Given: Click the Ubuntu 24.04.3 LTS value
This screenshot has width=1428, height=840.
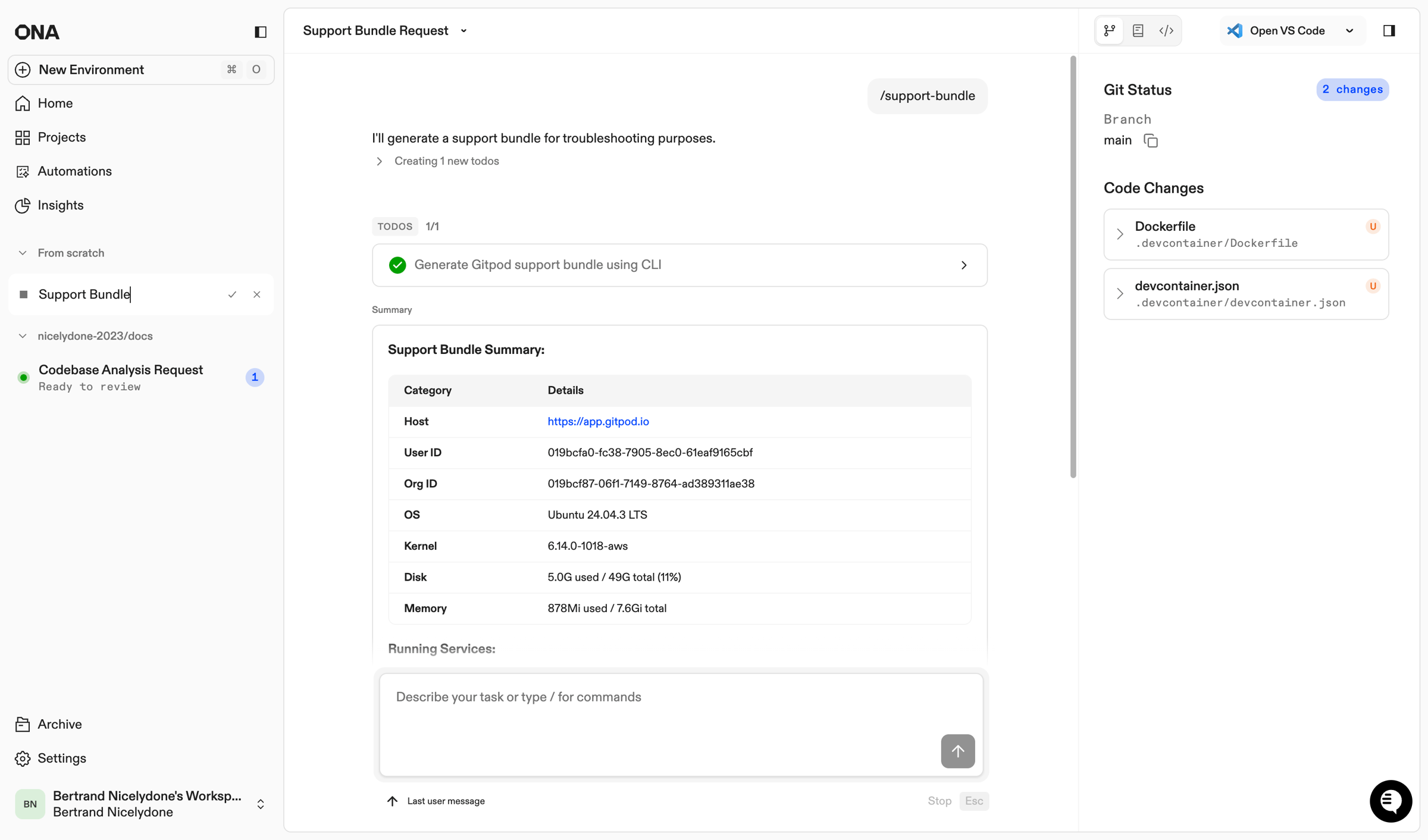Looking at the screenshot, I should [597, 515].
